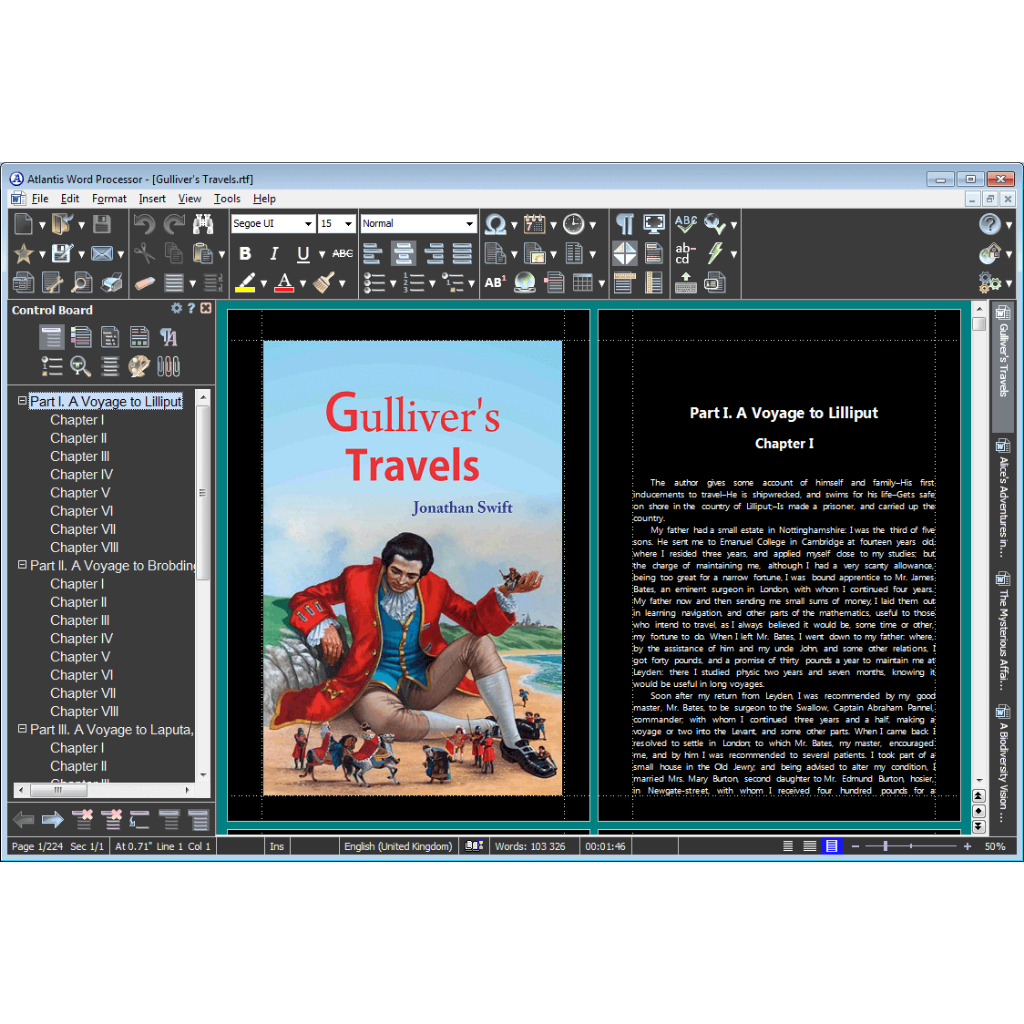This screenshot has height=1024, width=1024.
Task: Insert a table with the grid icon
Action: click(583, 283)
